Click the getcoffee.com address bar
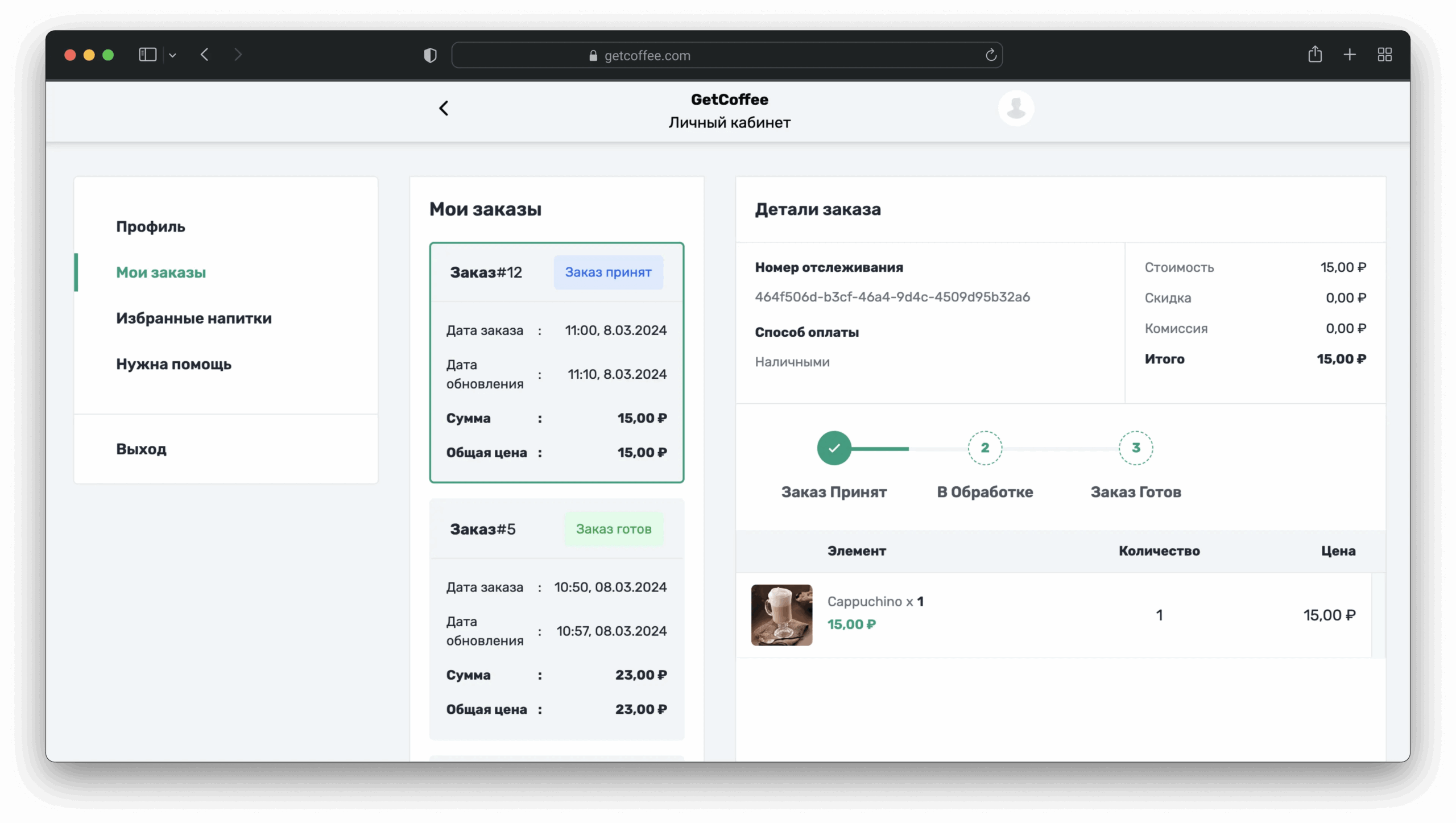The height and width of the screenshot is (823, 1456). pos(726,55)
